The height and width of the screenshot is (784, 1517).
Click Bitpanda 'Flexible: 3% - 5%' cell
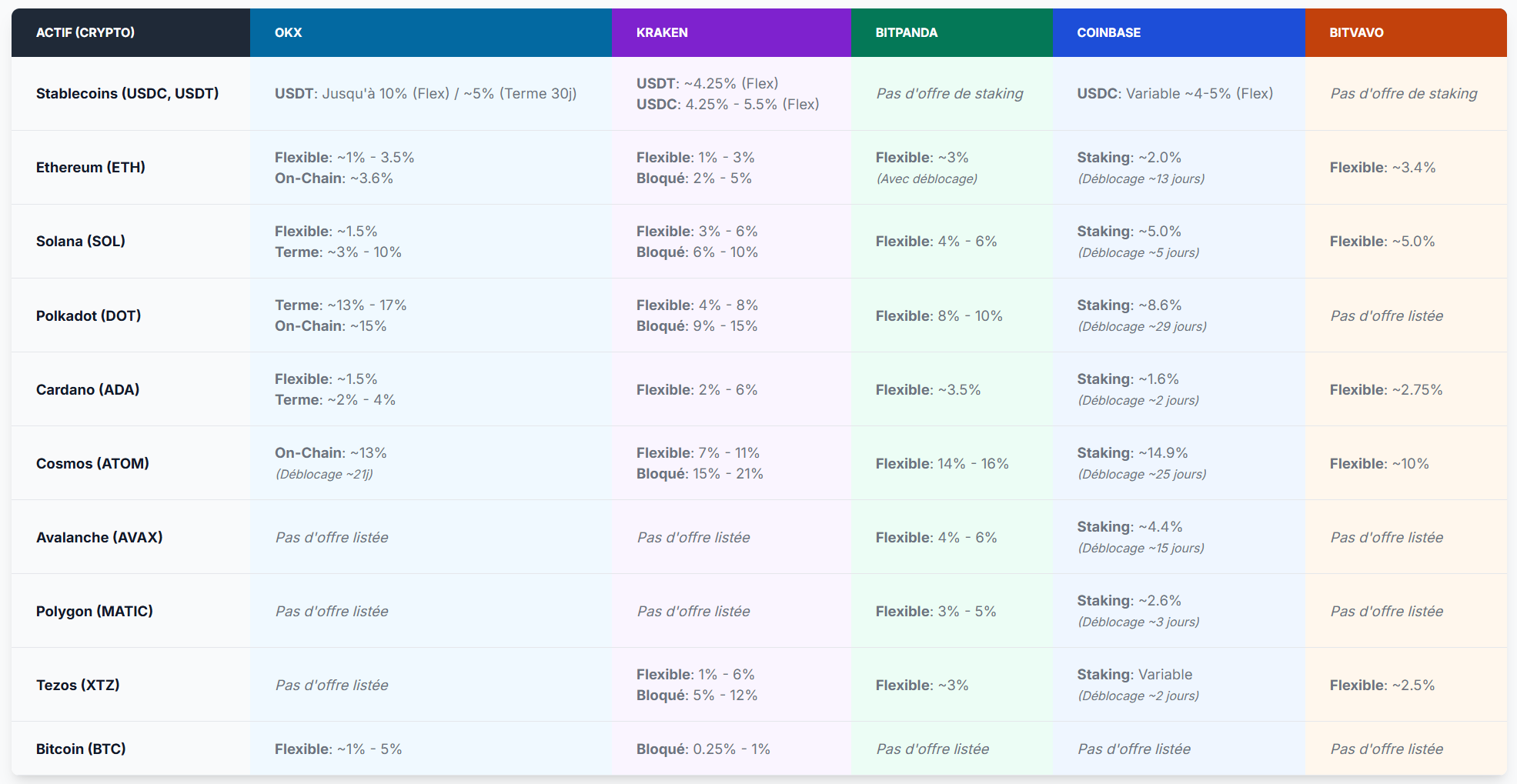pyautogui.click(x=936, y=612)
